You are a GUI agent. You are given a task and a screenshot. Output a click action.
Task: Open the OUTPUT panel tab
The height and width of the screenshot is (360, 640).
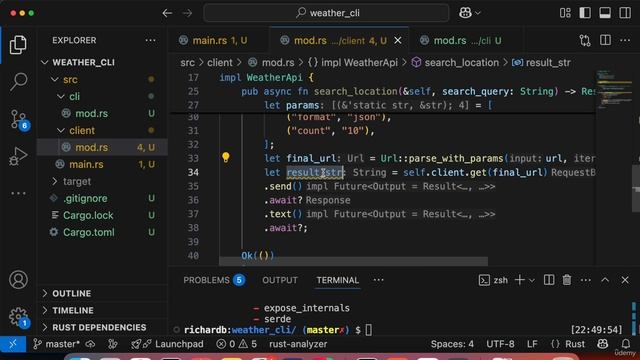[280, 280]
